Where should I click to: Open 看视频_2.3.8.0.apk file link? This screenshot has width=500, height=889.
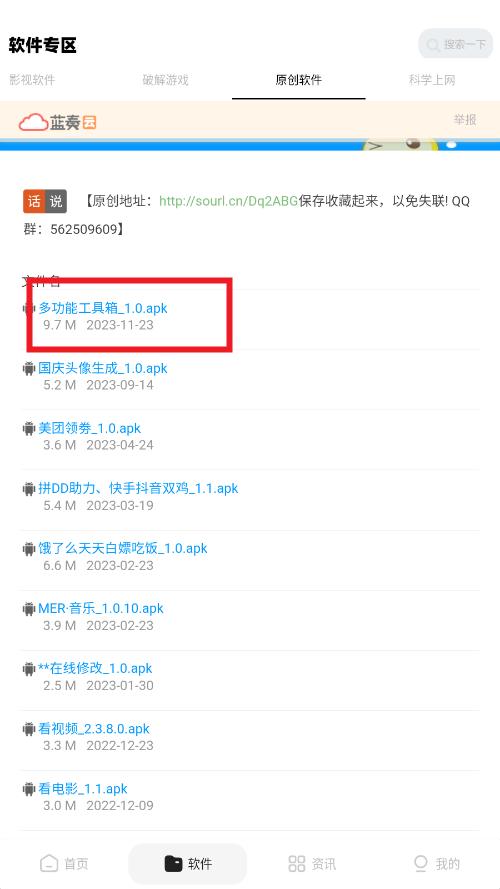click(x=94, y=729)
